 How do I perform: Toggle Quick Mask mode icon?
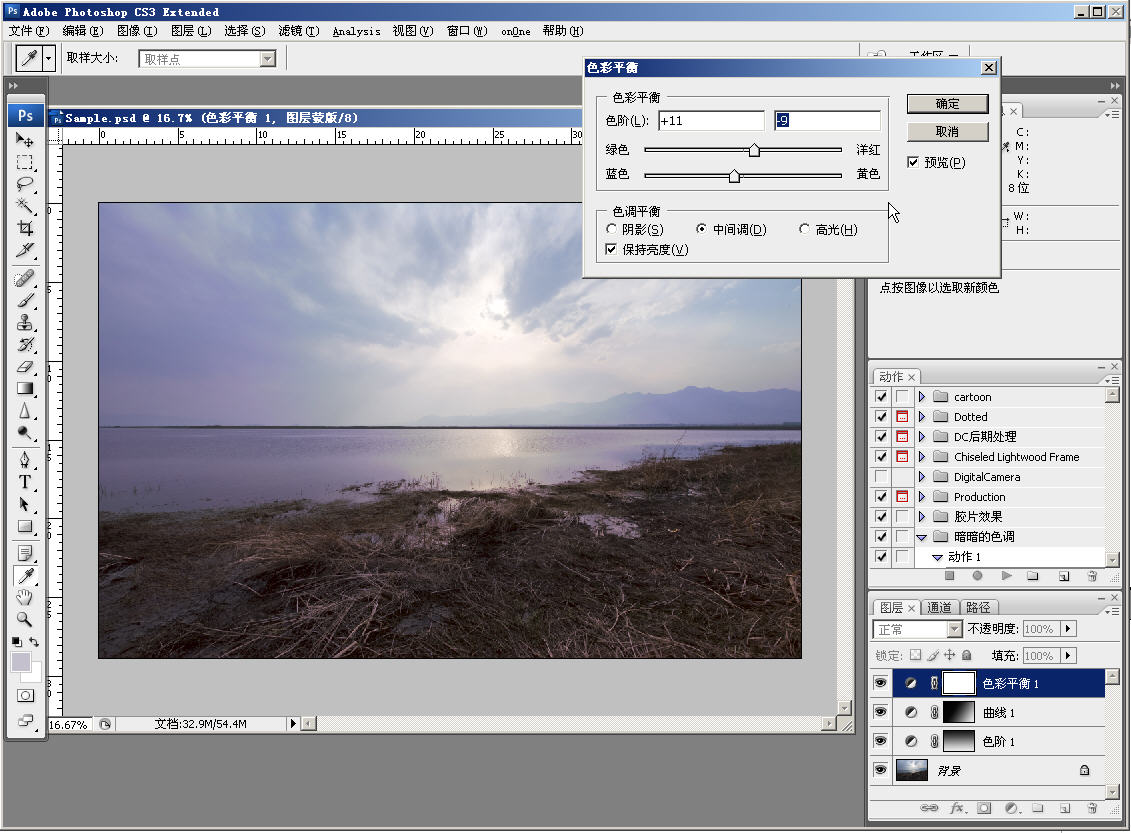click(x=25, y=696)
